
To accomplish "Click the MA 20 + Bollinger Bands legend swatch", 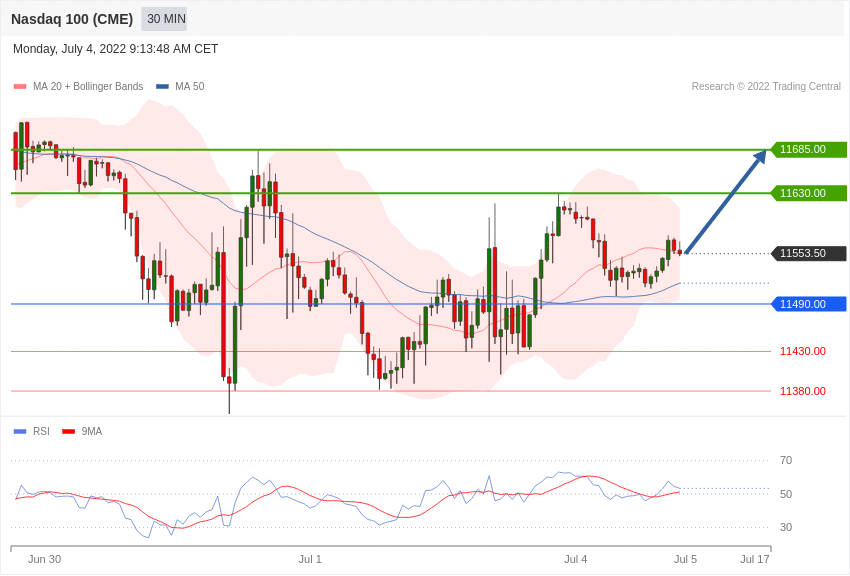I will (x=20, y=87).
